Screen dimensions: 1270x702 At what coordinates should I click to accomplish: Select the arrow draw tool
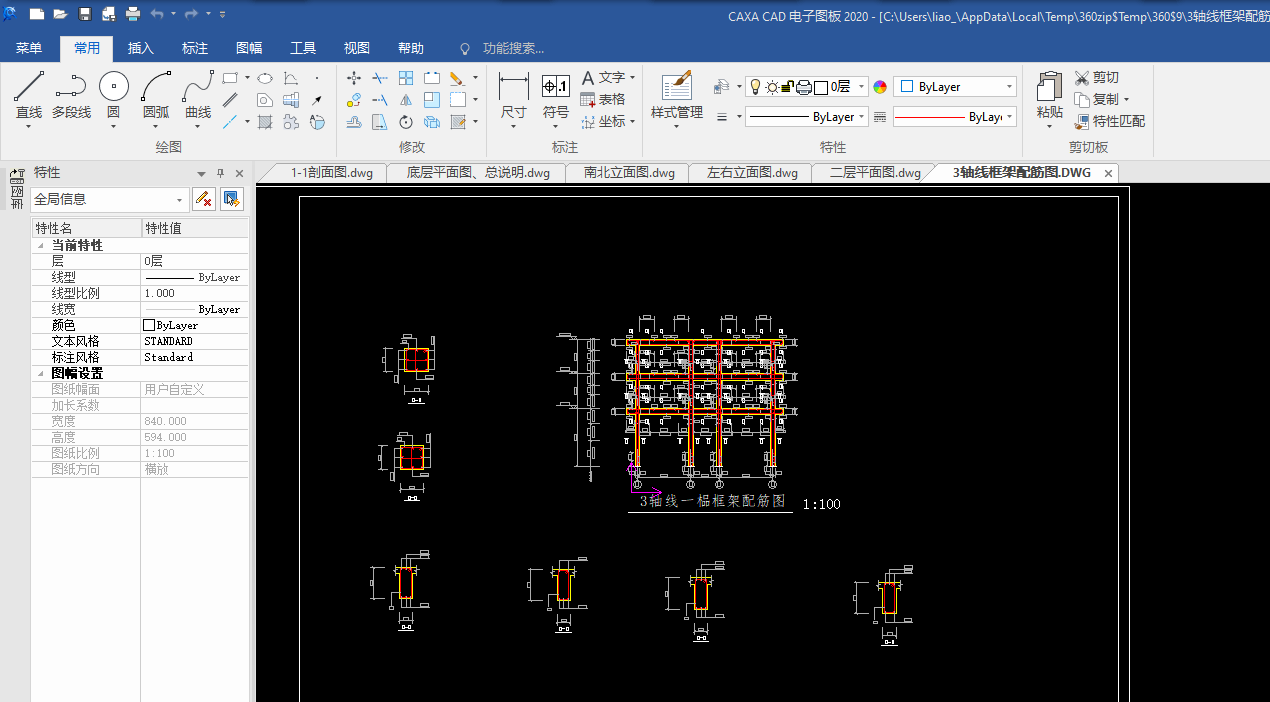click(x=317, y=99)
